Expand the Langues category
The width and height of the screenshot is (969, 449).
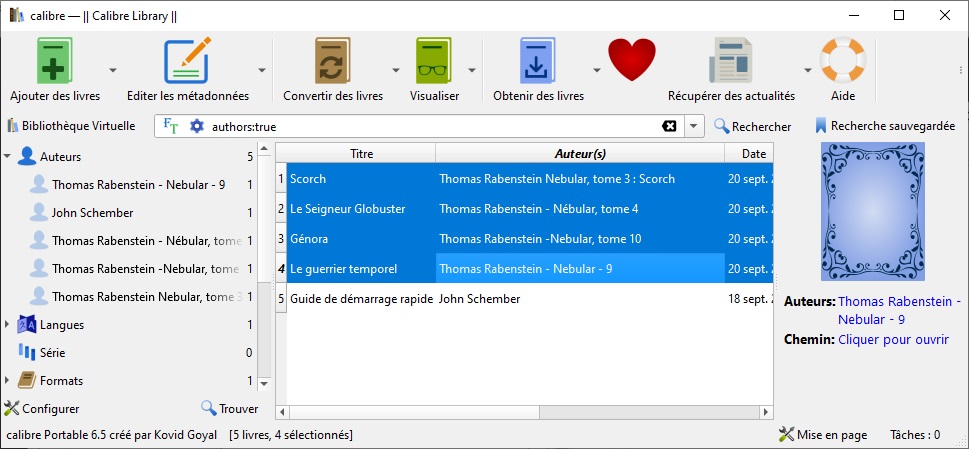click(x=8, y=325)
